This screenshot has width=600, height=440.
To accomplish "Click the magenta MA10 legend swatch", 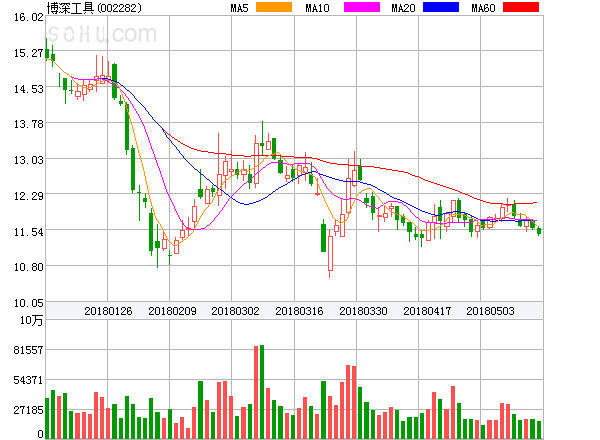I will 362,7.
